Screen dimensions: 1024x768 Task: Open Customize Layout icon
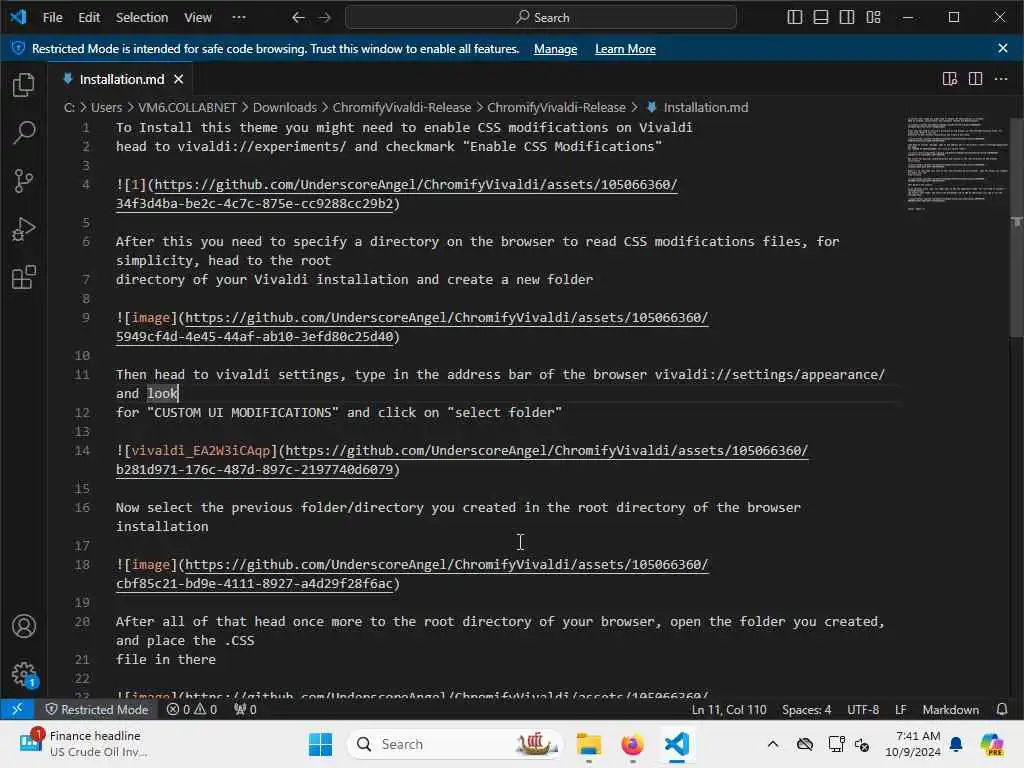coord(873,18)
